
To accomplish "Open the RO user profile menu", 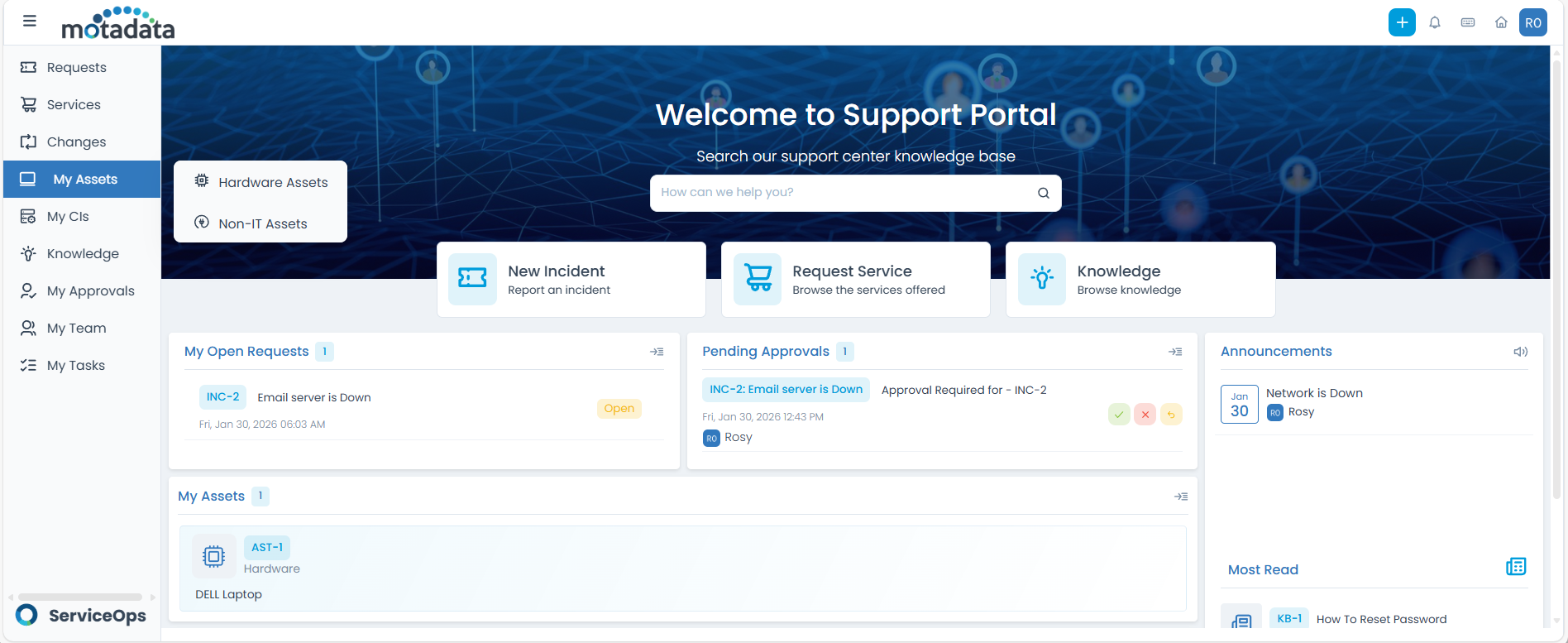I will click(x=1533, y=22).
